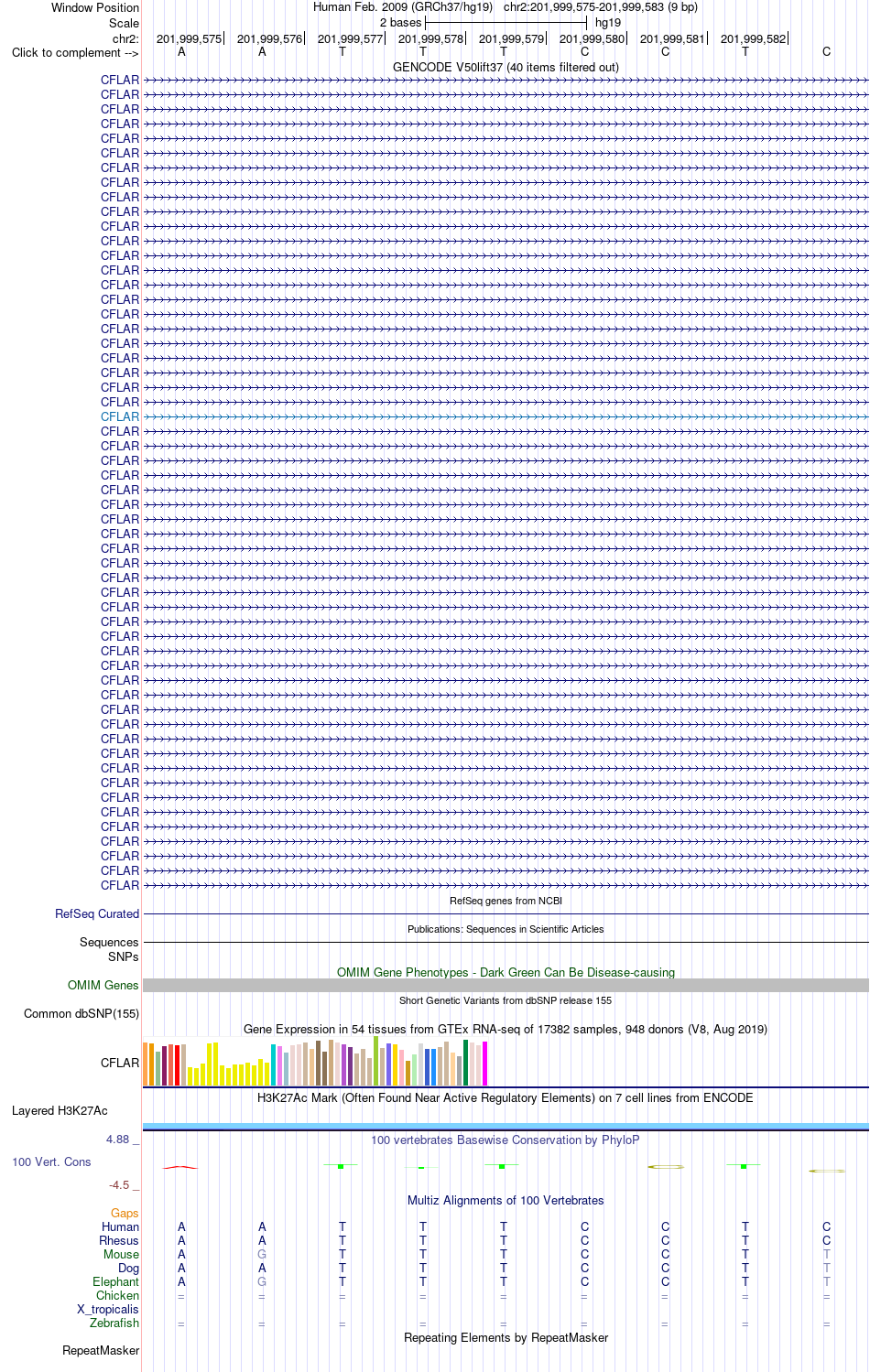Click position label 201,999,575
This screenshot has width=870, height=1372.
coord(189,38)
